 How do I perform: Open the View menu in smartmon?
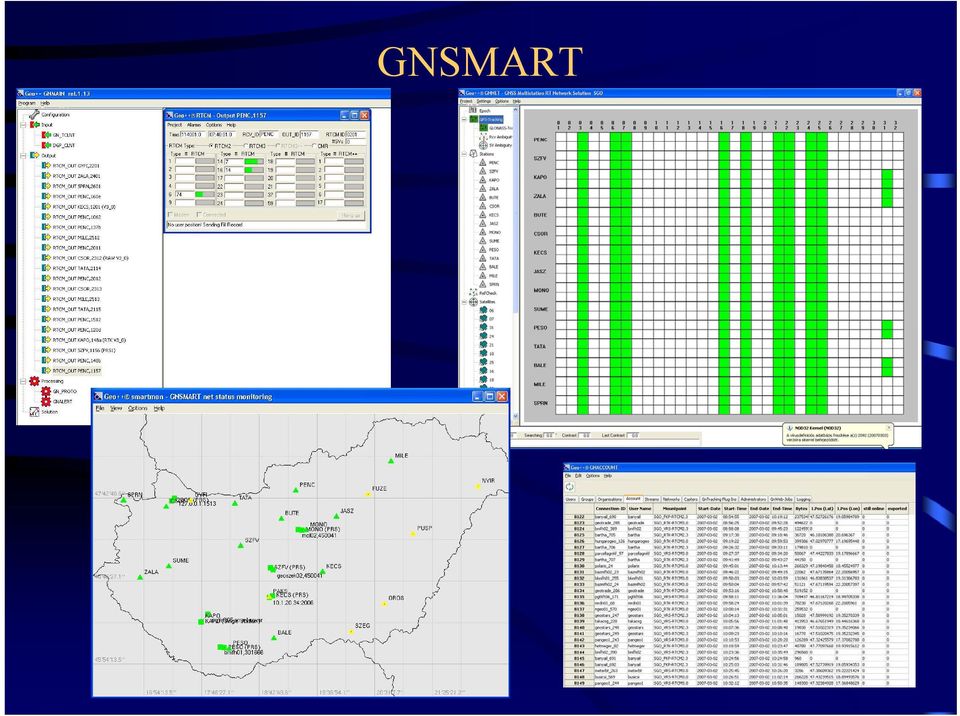[116, 409]
